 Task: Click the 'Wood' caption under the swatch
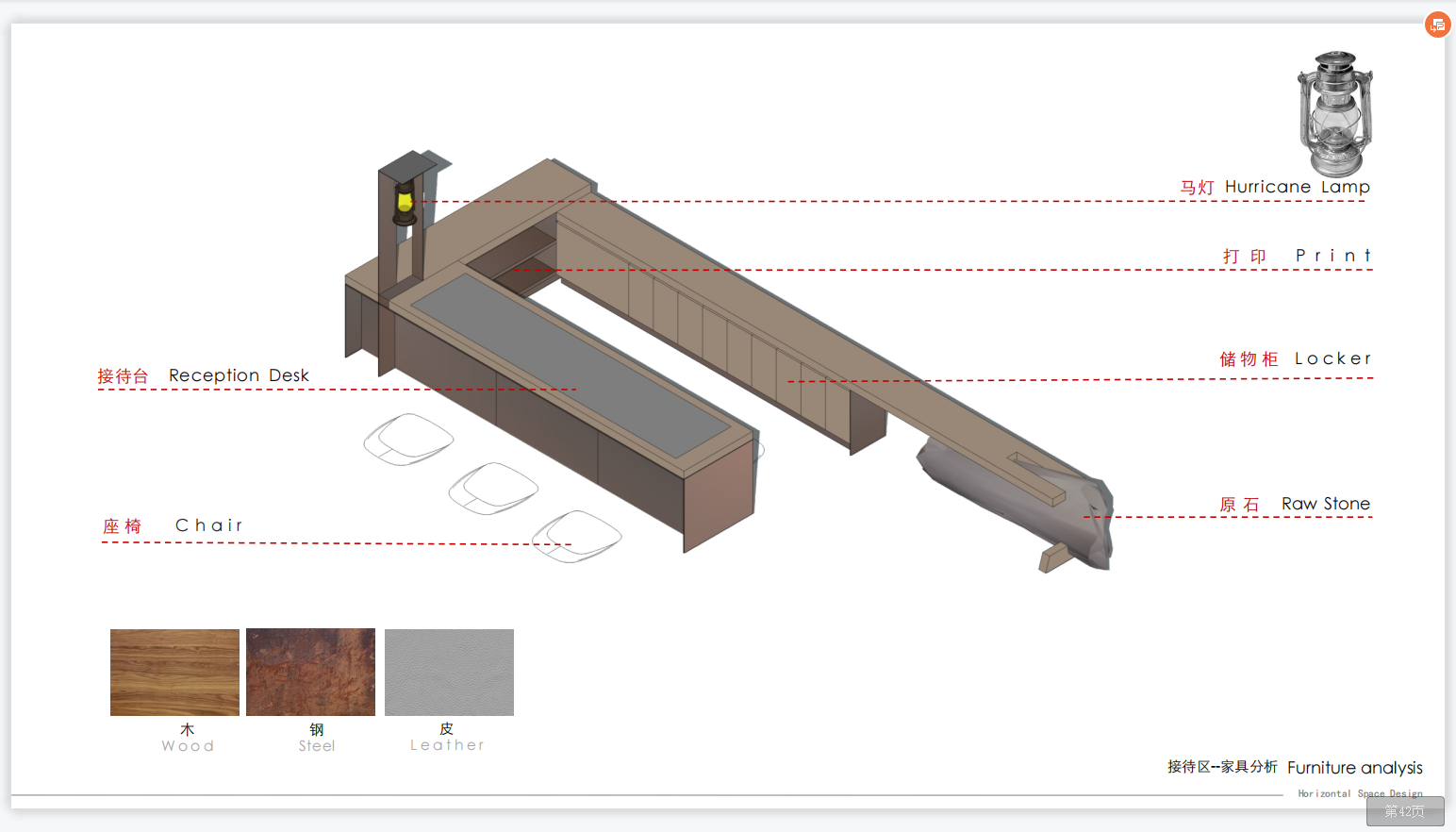point(188,746)
